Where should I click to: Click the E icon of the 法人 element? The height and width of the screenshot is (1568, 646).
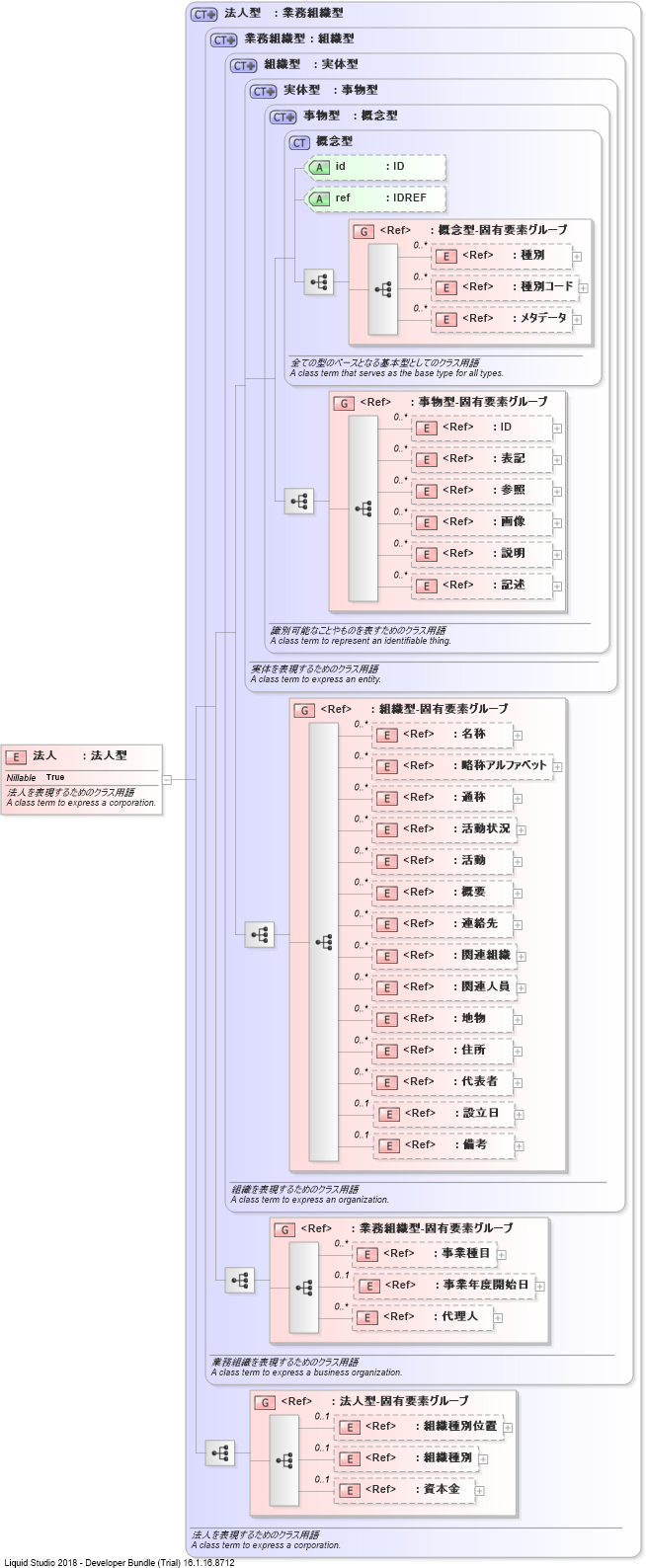[x=16, y=756]
